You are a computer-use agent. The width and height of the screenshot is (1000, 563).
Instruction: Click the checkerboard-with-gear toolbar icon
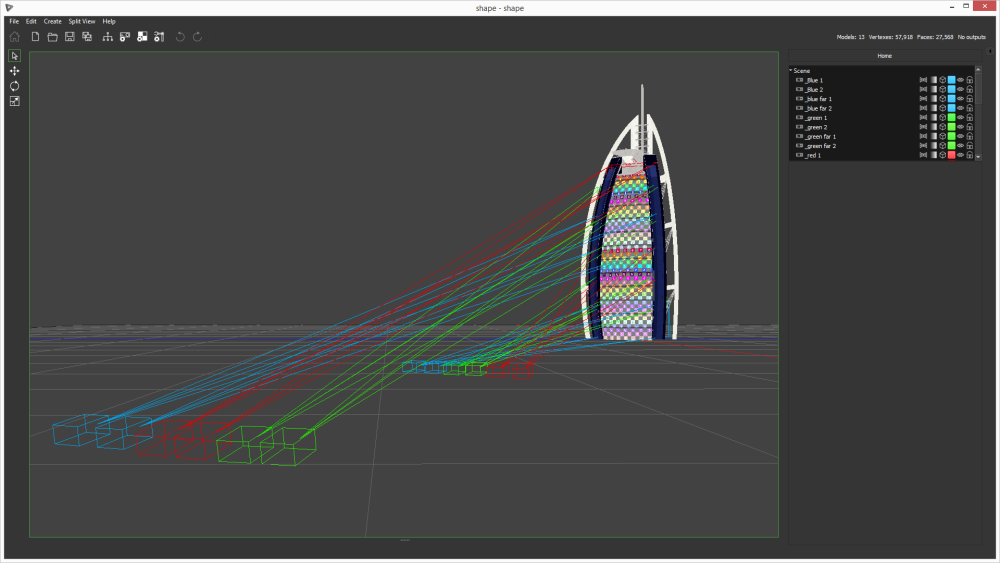pos(142,37)
